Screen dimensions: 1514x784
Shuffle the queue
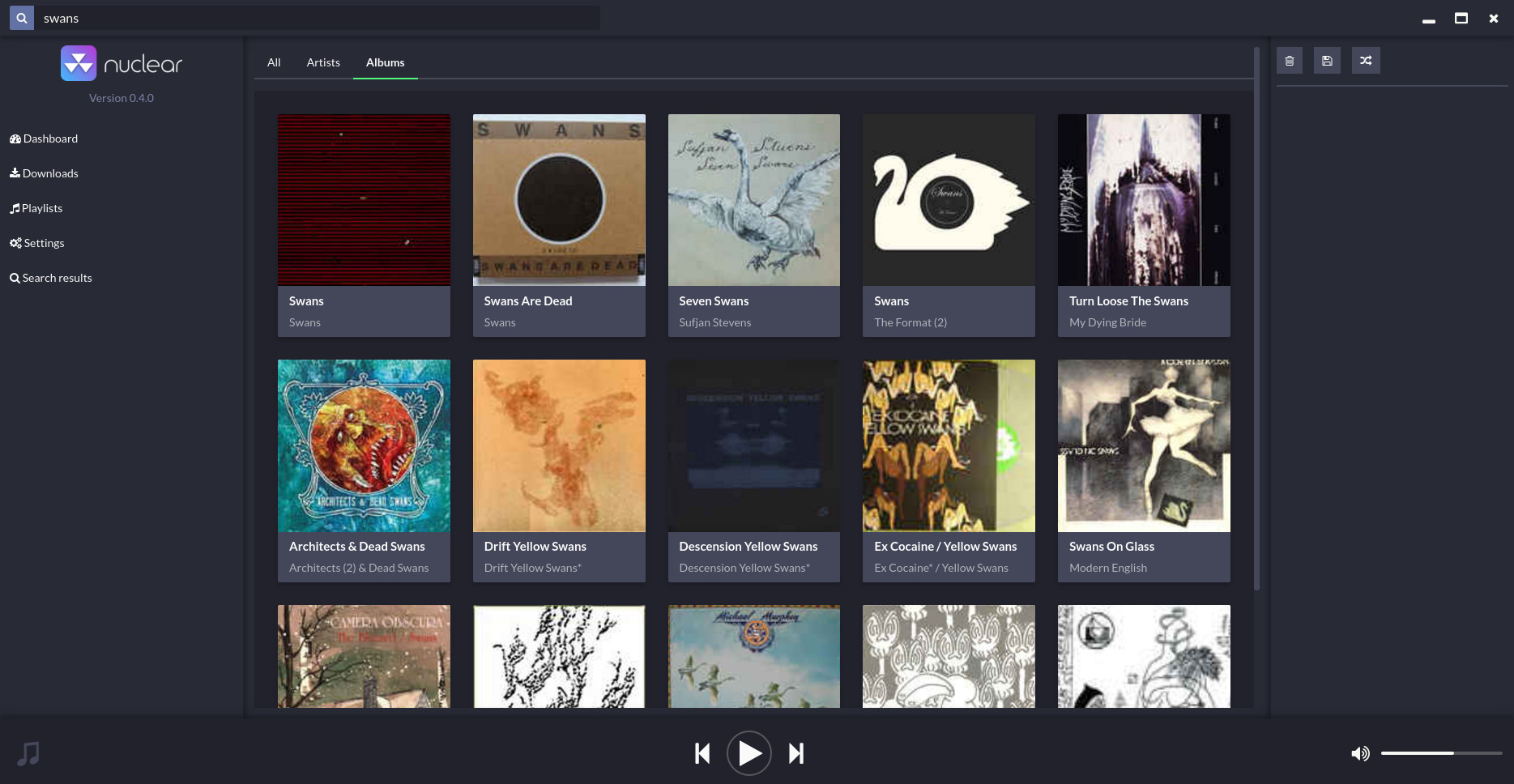[x=1366, y=61]
